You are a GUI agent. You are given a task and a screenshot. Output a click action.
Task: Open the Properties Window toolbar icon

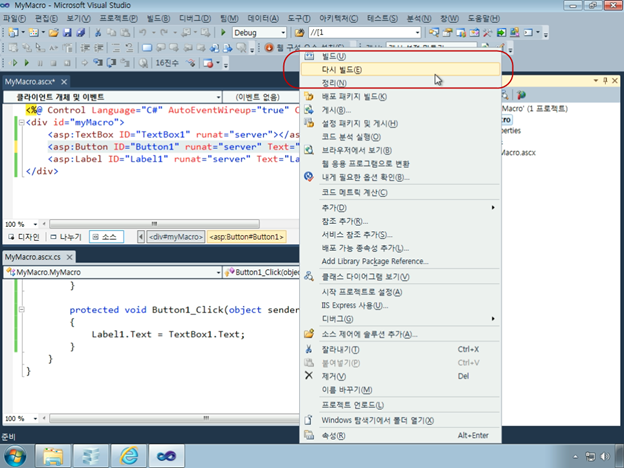coord(447,32)
